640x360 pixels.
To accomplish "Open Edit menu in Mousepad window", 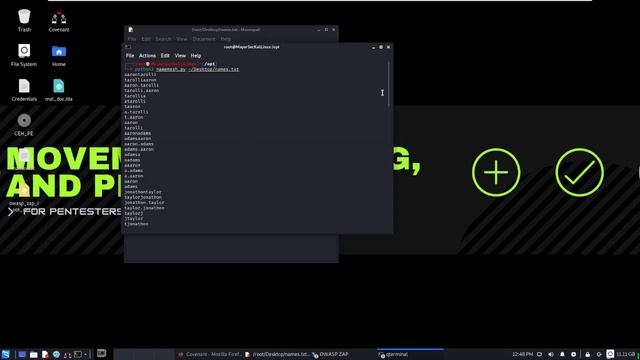I will tap(146, 39).
